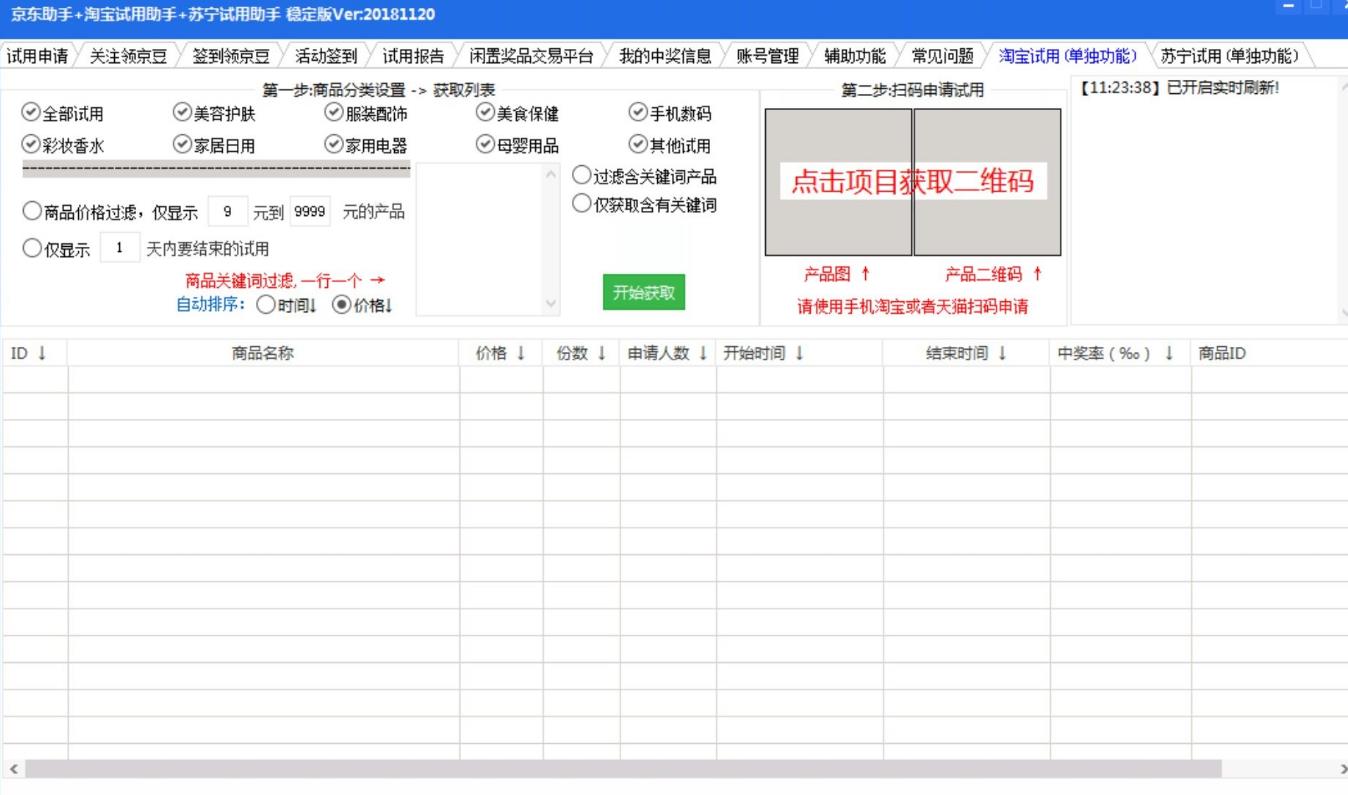The width and height of the screenshot is (1348, 795).
Task: Click the horizontal scrollbar left arrow
Action: pyautogui.click(x=13, y=769)
